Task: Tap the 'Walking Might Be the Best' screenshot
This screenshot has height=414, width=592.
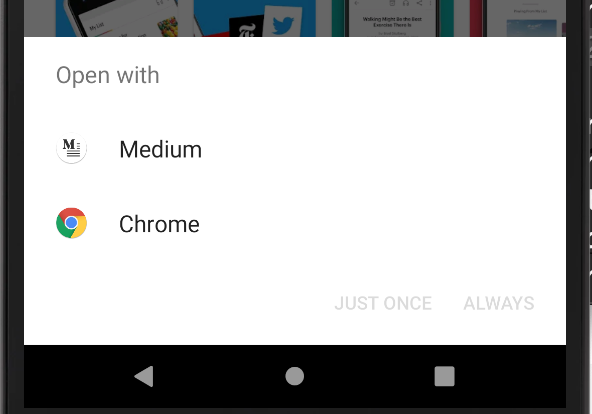Action: [392, 18]
